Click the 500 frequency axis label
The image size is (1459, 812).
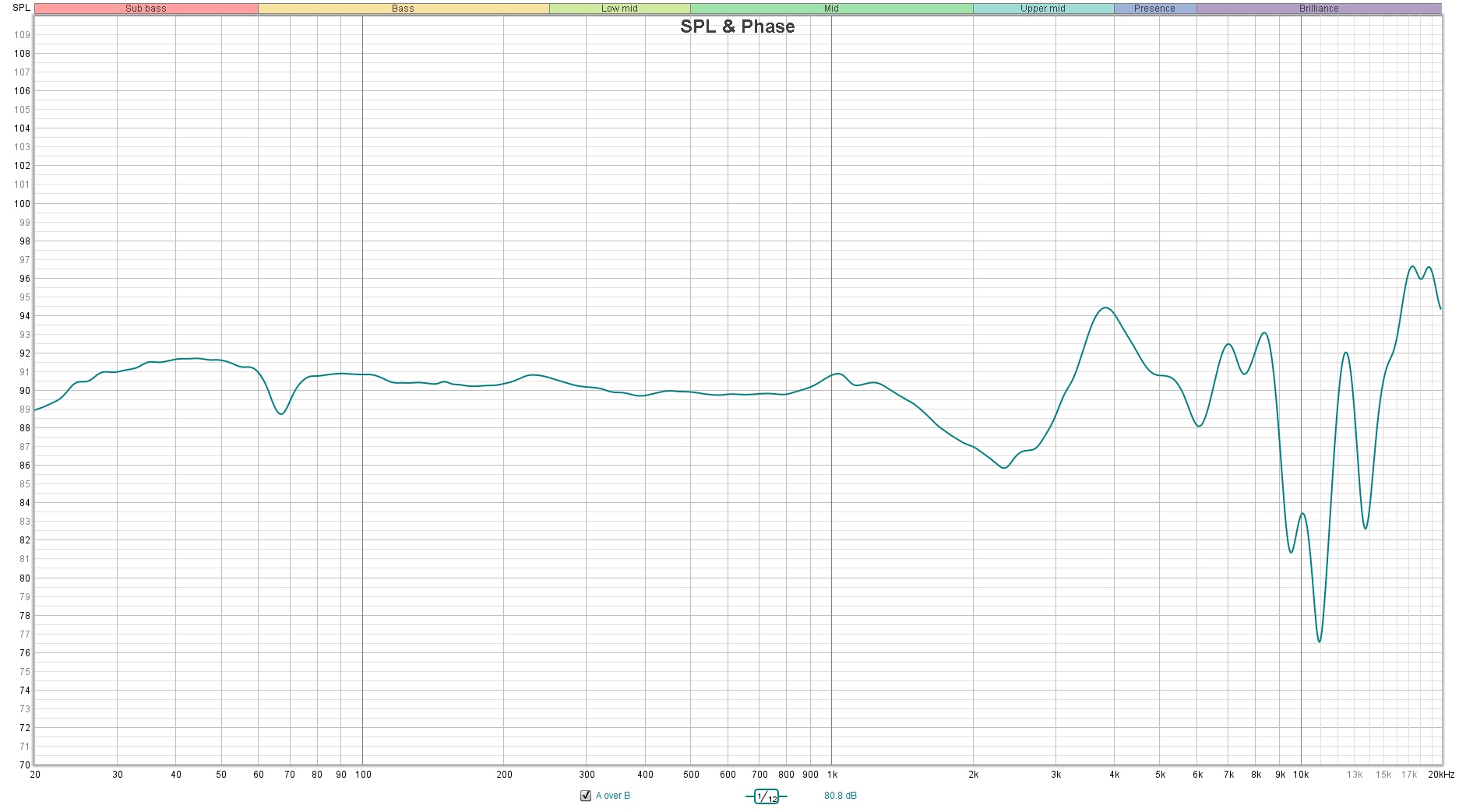click(x=691, y=775)
